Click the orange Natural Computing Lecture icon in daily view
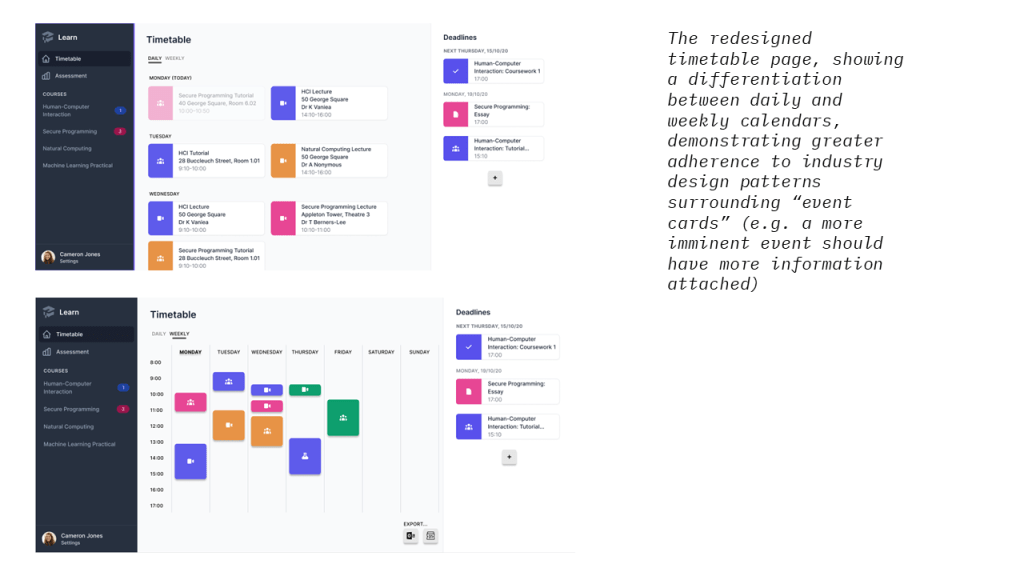Viewport: 1024px width, 576px height. [284, 161]
